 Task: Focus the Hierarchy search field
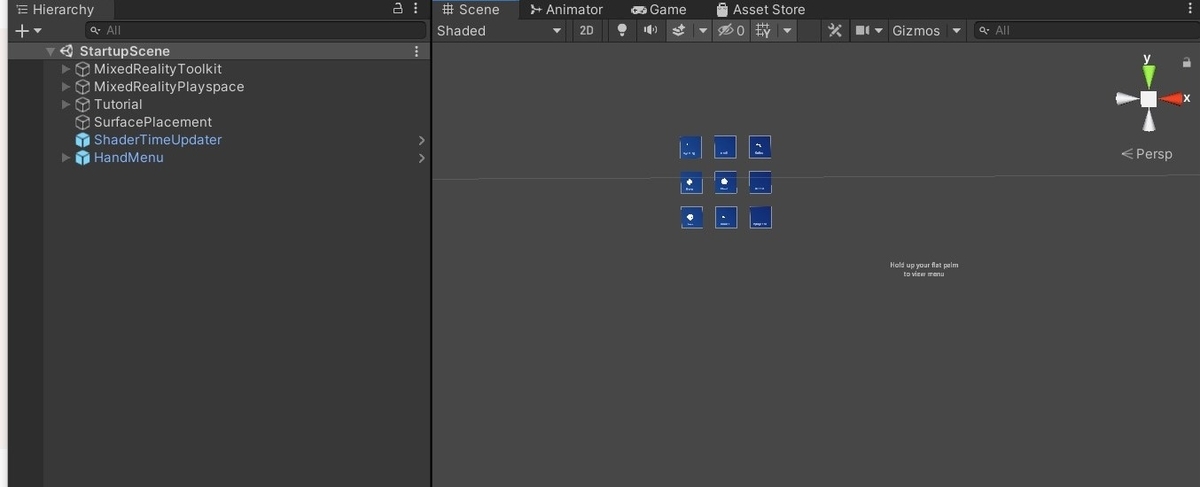pyautogui.click(x=257, y=31)
